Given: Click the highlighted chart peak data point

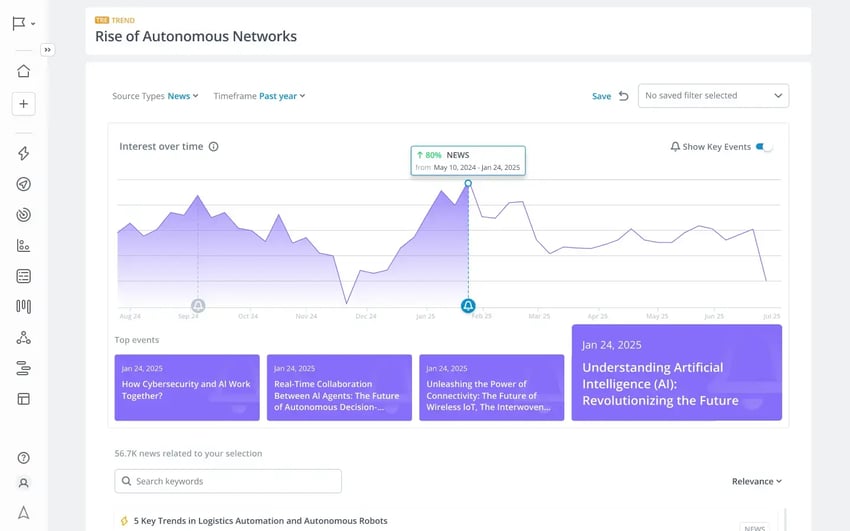Looking at the screenshot, I should coord(468,183).
